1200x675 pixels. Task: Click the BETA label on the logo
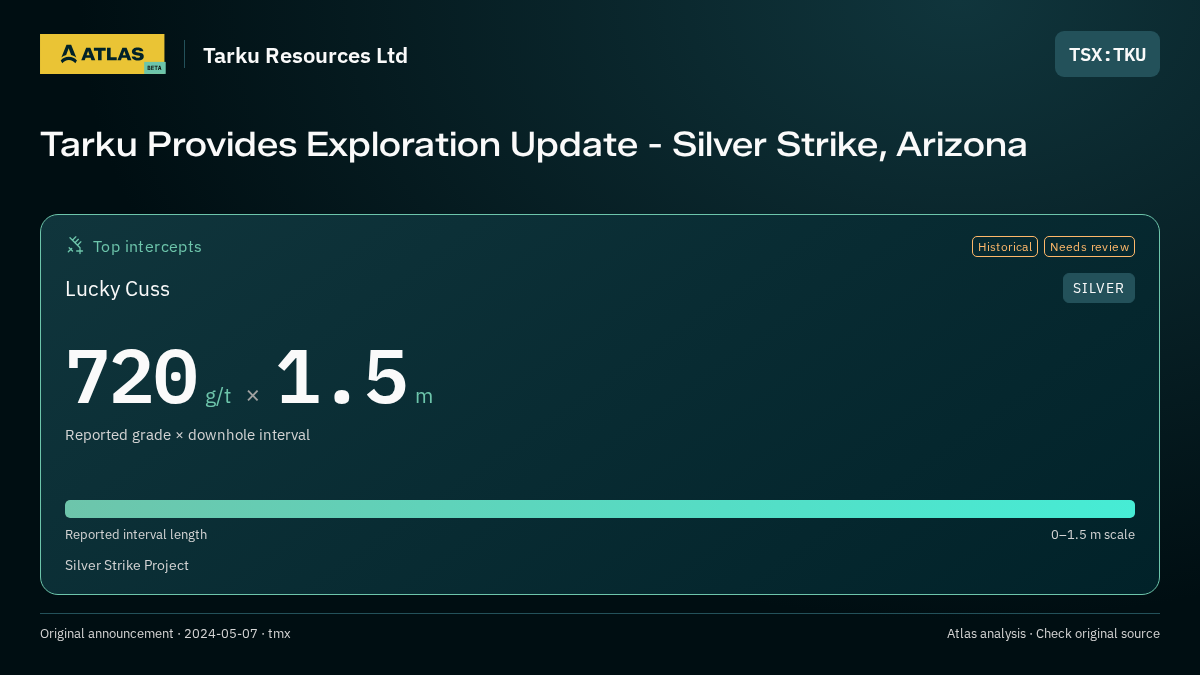coord(154,67)
